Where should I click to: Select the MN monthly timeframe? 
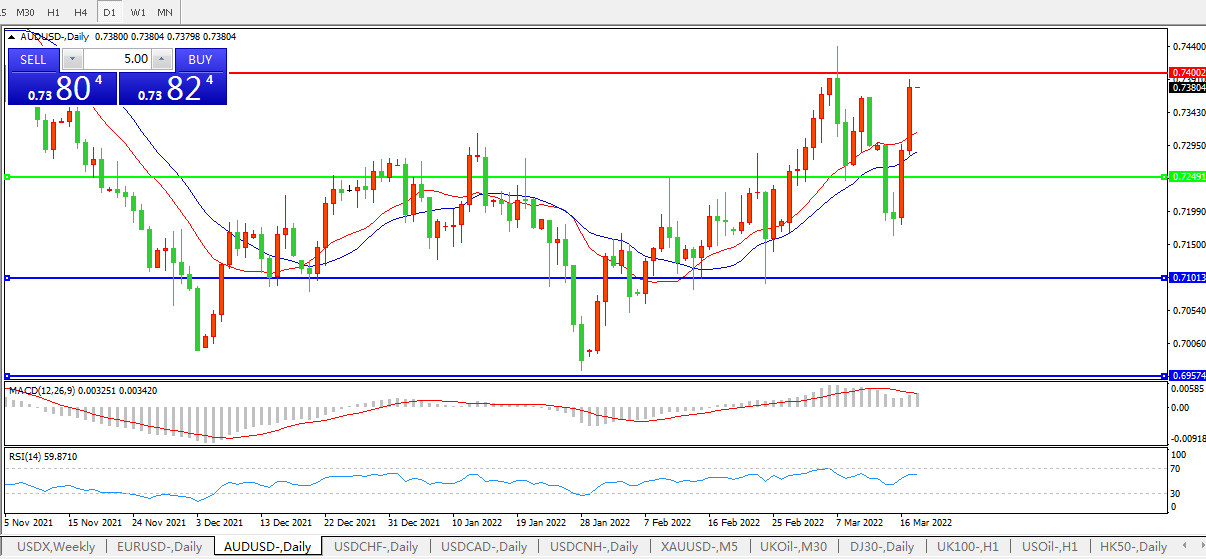point(165,12)
